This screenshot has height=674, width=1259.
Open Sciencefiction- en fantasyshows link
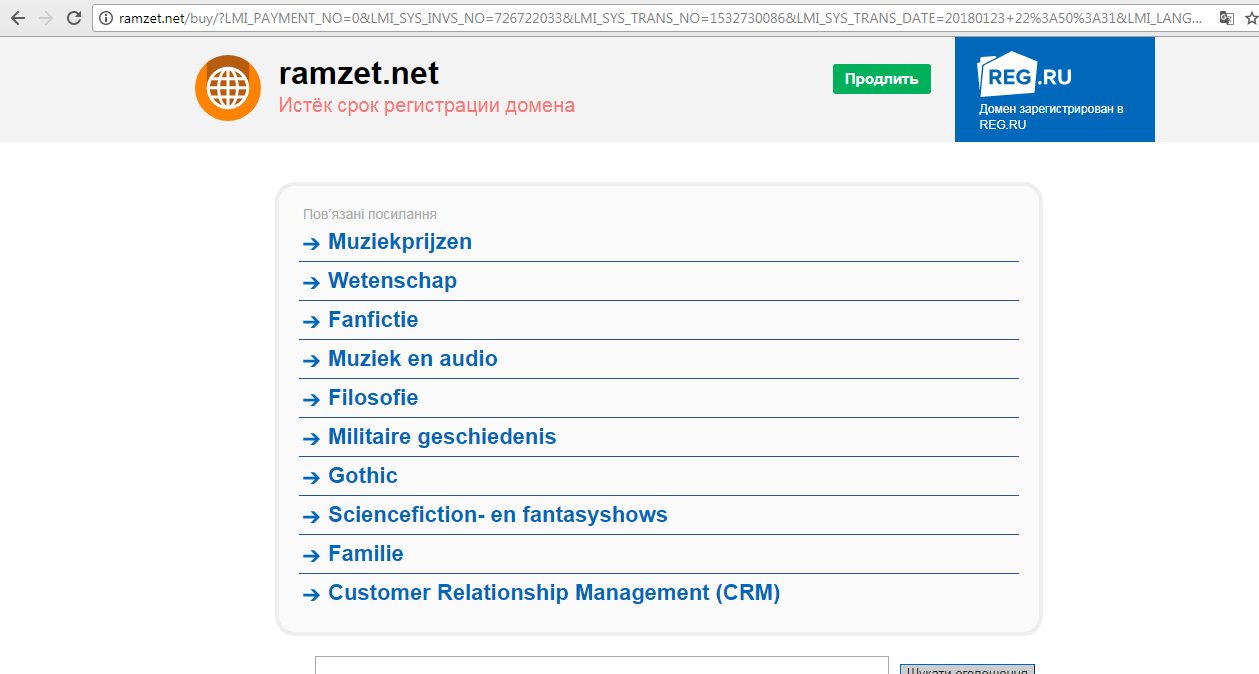[497, 515]
